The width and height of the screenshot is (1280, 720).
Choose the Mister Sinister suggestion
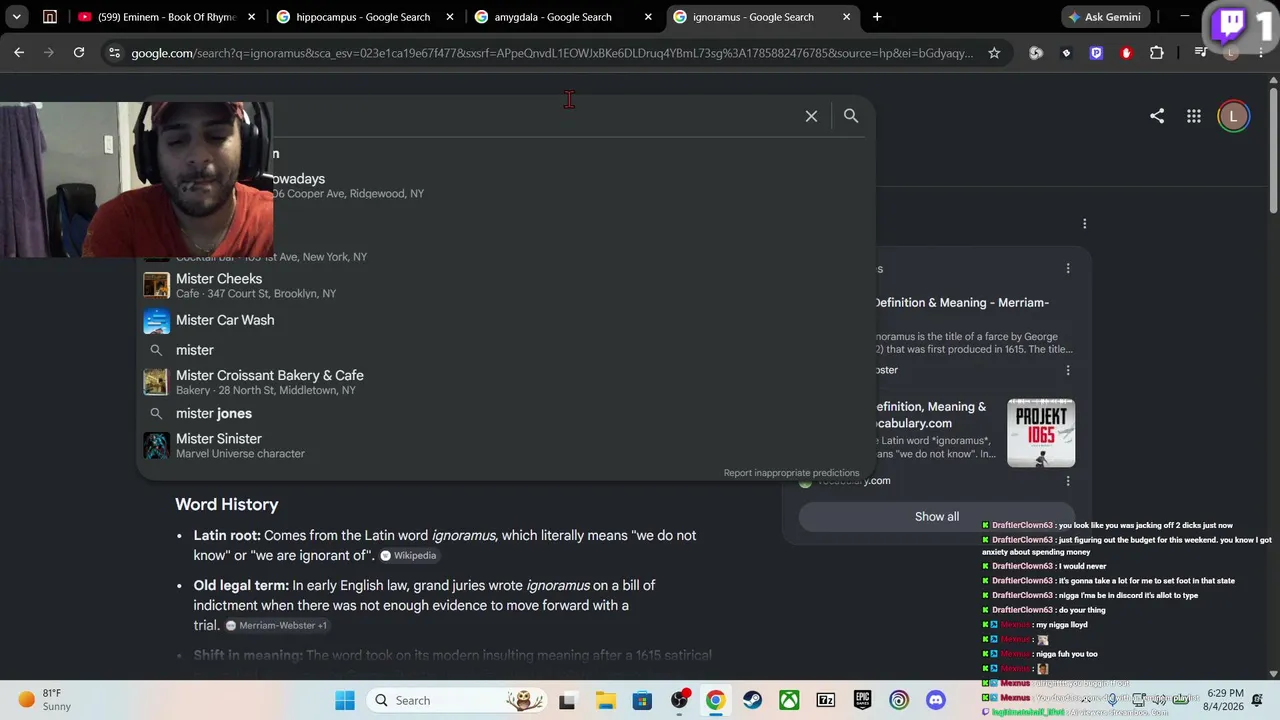tap(505, 445)
